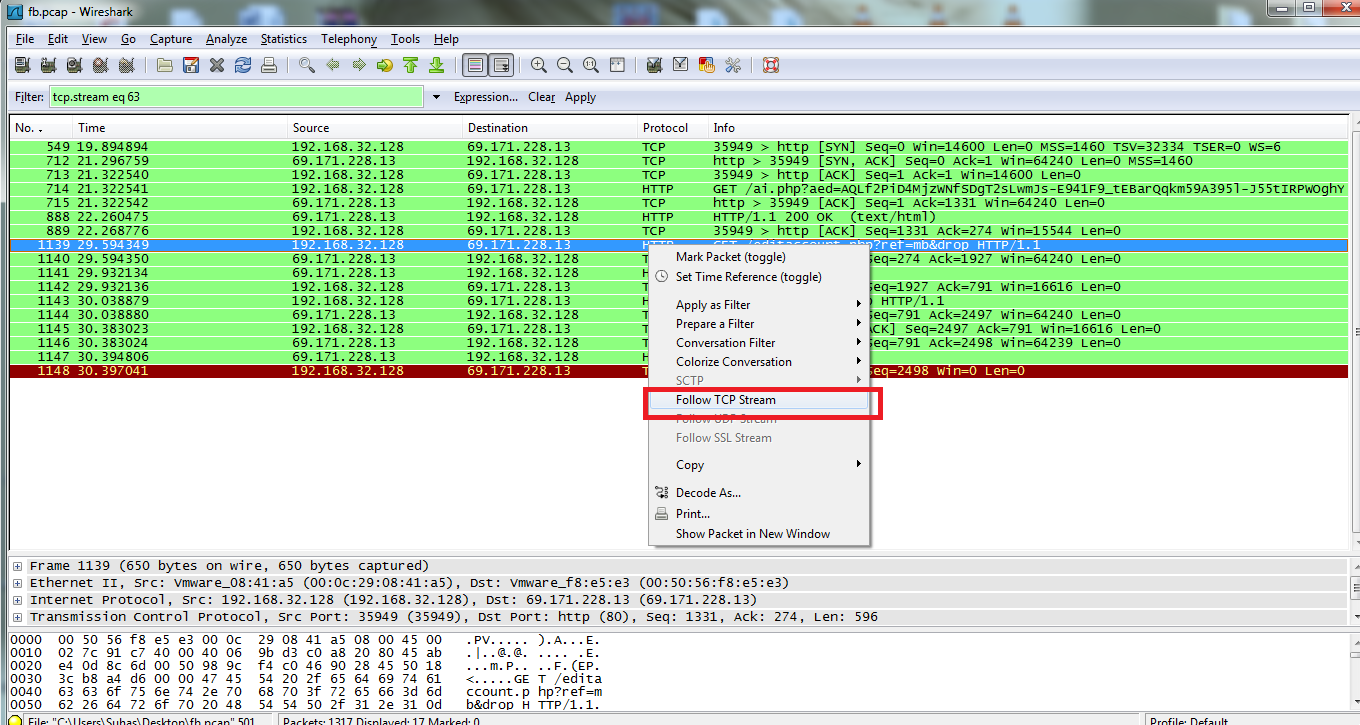Image resolution: width=1360 pixels, height=725 pixels.
Task: Open the Capture menu
Action: (x=171, y=39)
